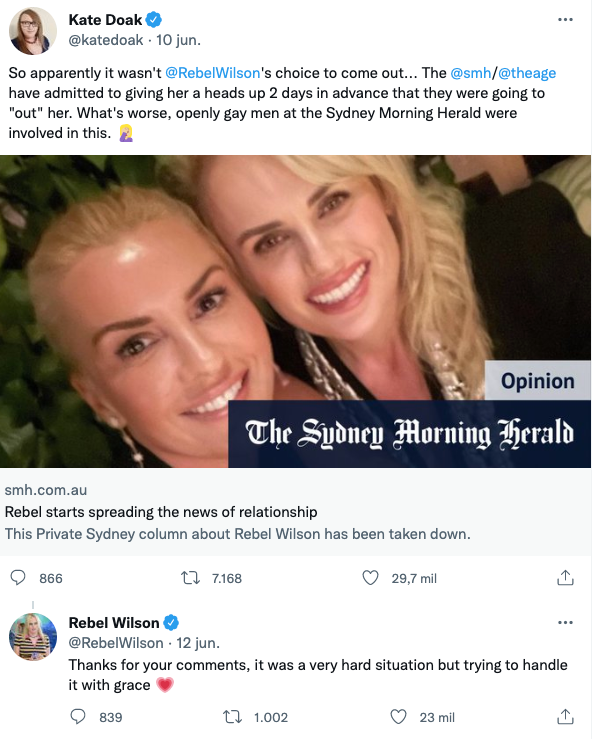Screen dimensions: 593x739
Task: Like Rebel Wilson's reply
Action: coord(398,717)
